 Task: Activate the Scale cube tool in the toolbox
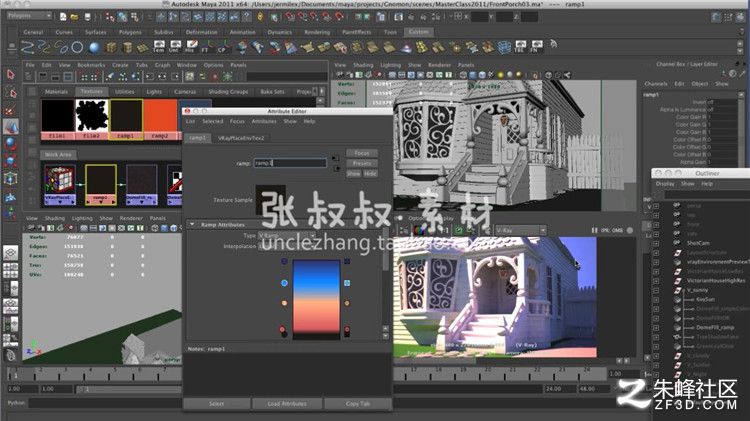click(11, 160)
